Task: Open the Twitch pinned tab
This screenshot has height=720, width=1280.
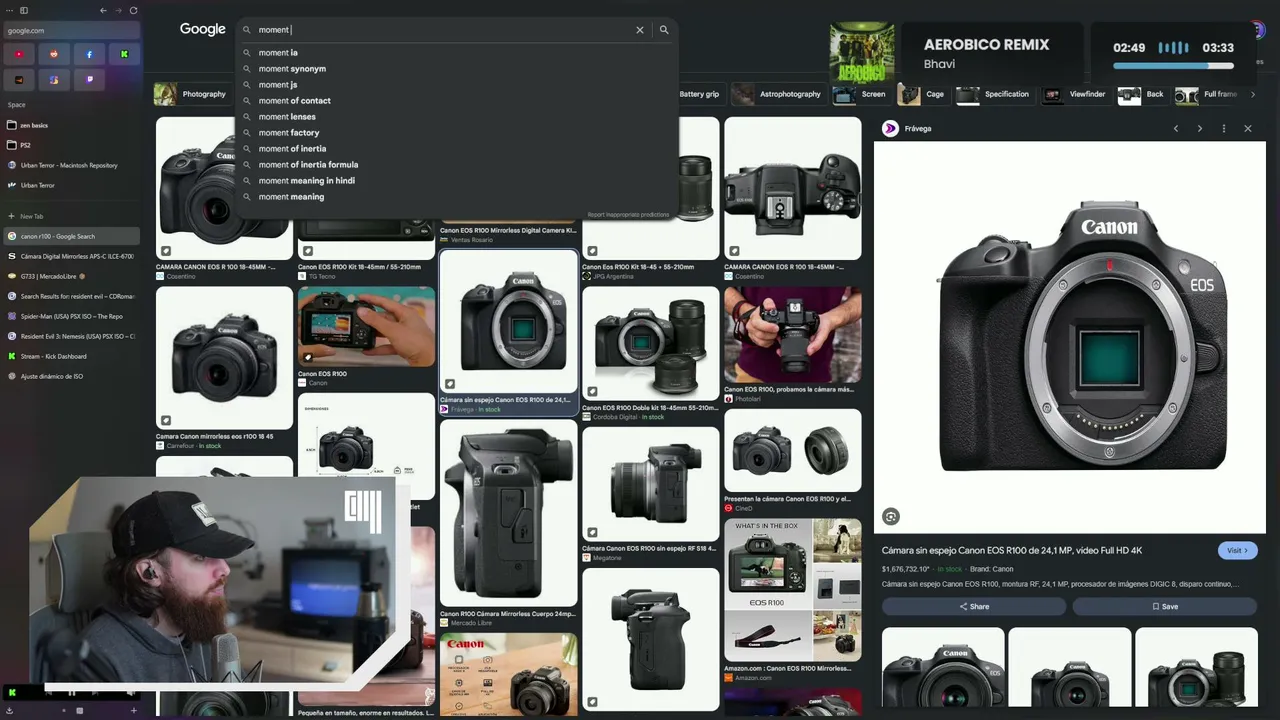Action: (x=89, y=80)
